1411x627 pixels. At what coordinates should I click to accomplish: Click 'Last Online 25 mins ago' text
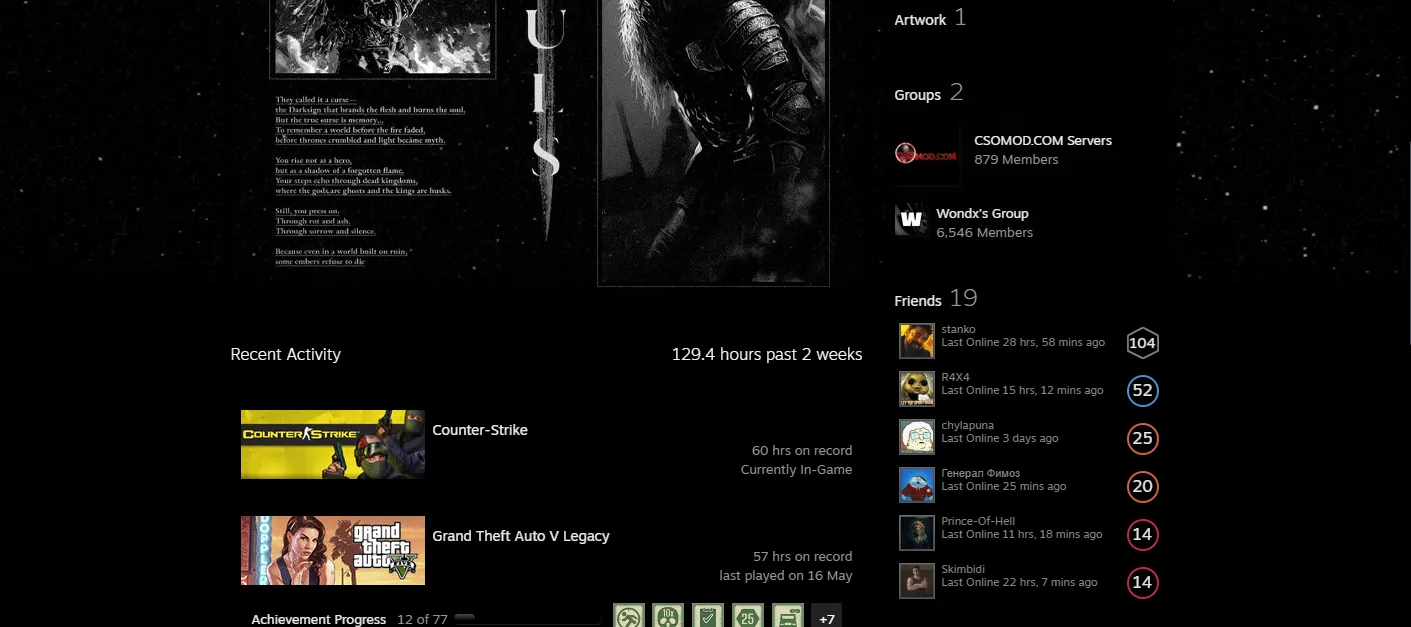point(1003,486)
